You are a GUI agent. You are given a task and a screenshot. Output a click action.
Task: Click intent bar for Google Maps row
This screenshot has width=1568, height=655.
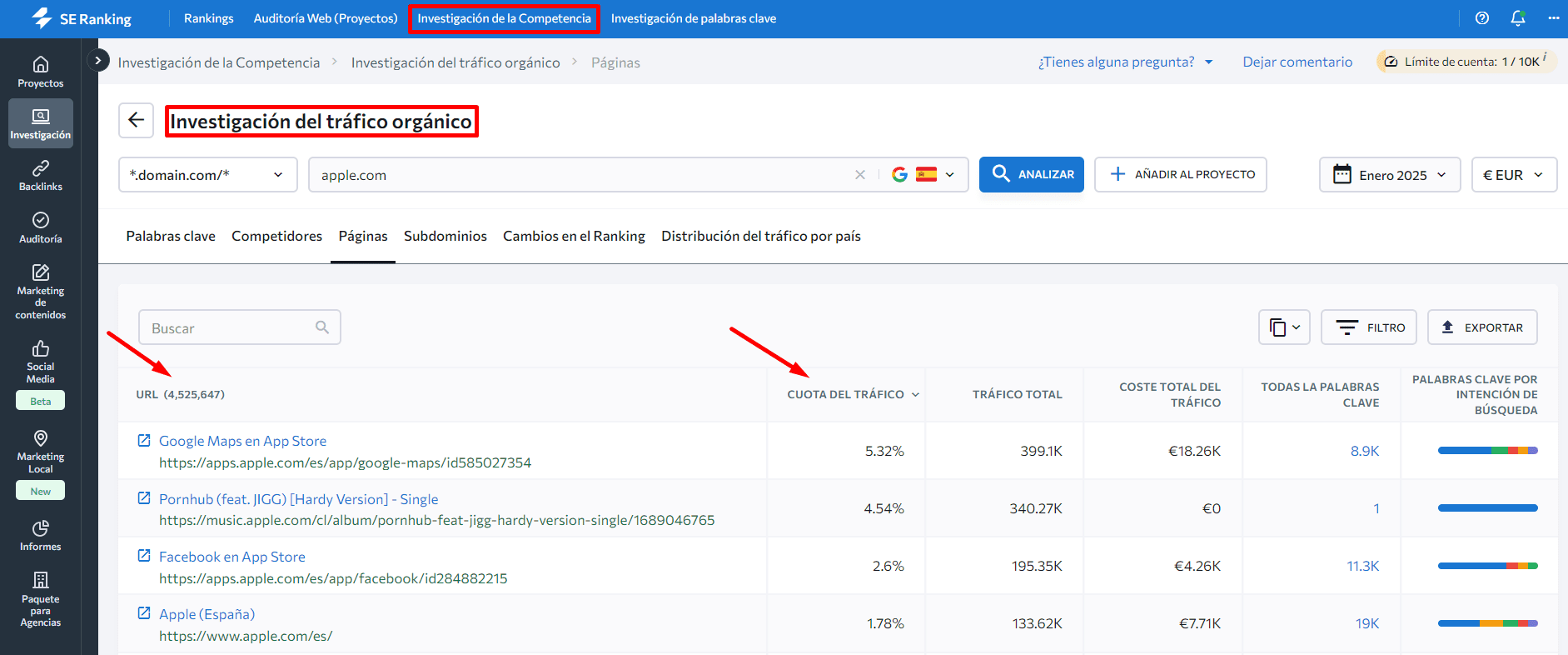point(1488,451)
